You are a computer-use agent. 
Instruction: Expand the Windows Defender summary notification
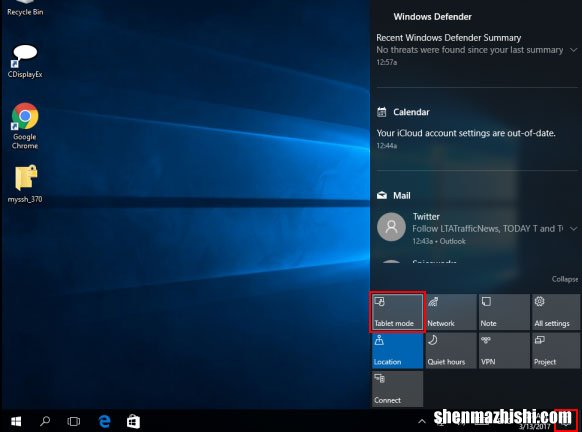coord(573,50)
